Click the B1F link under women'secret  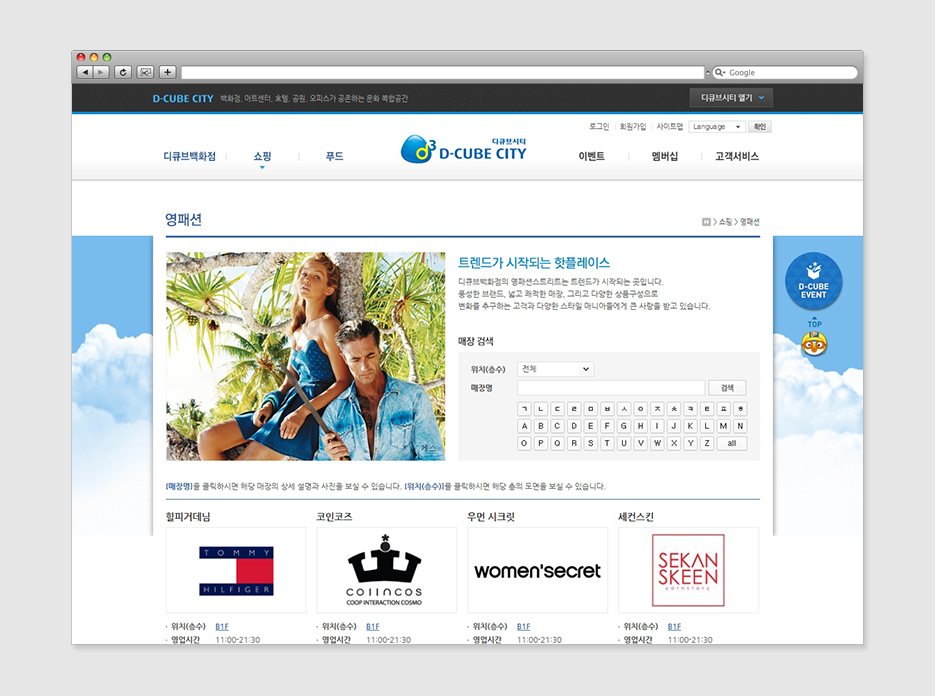524,627
